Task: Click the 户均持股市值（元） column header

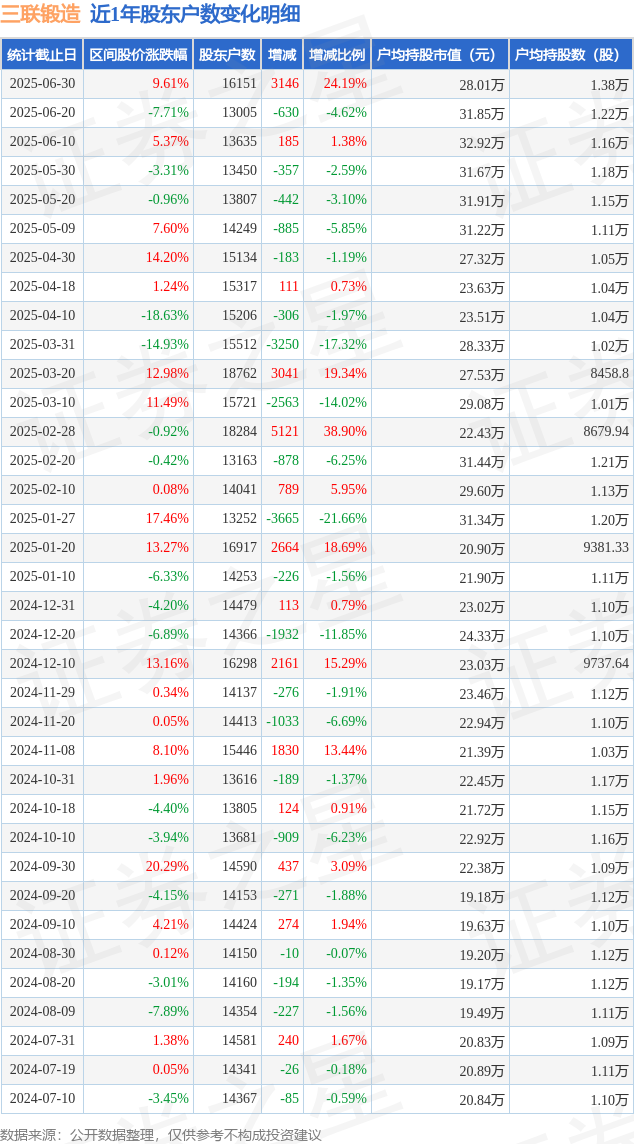Action: [440, 55]
